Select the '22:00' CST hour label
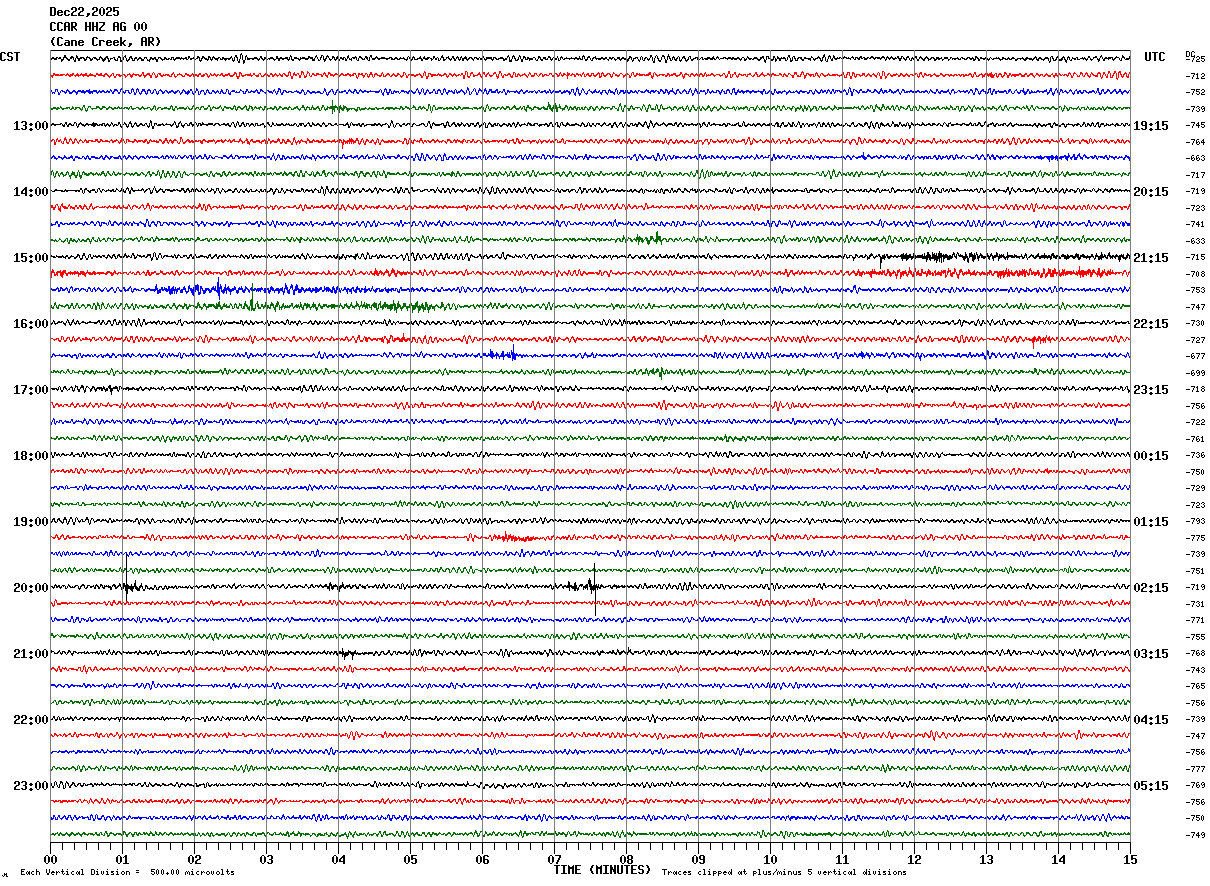 click(x=30, y=720)
